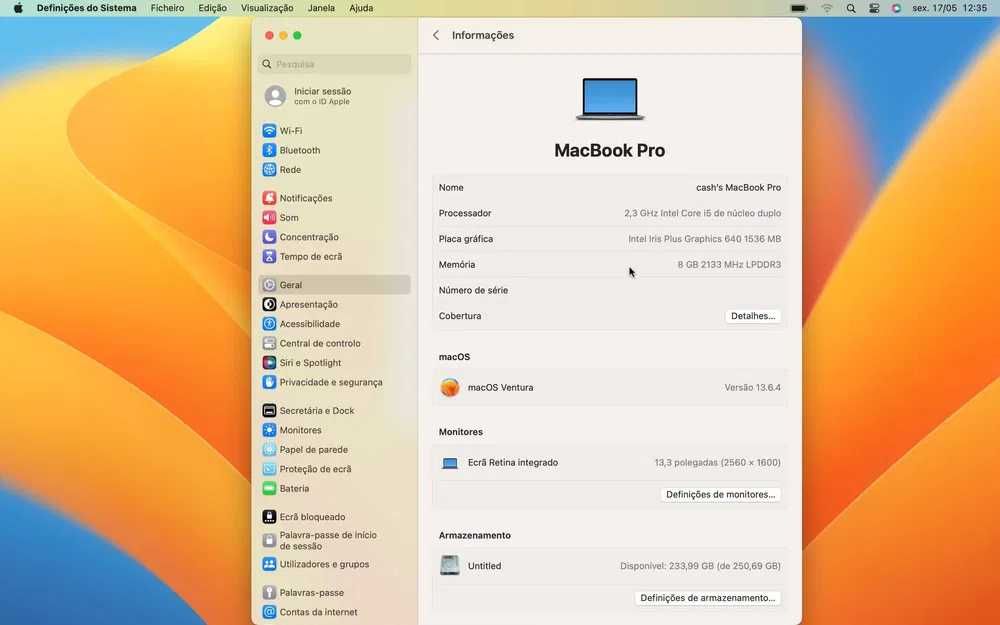Image resolution: width=1000 pixels, height=625 pixels.
Task: Open Concentração moon icon
Action: pos(269,237)
